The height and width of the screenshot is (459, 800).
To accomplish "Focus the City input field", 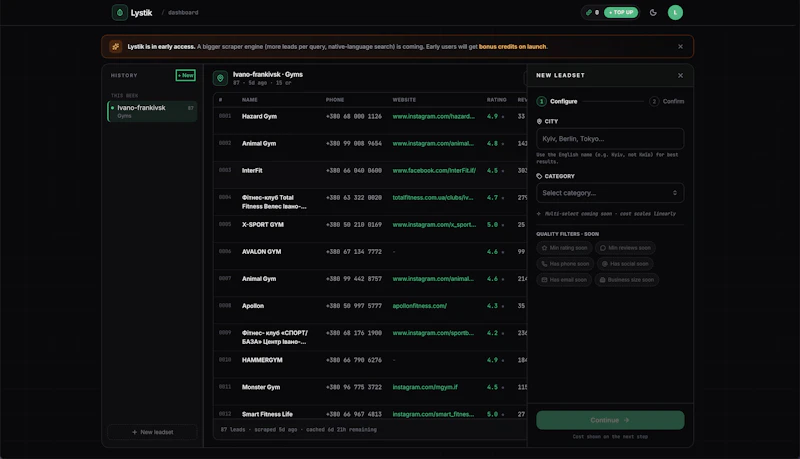I will coord(610,139).
